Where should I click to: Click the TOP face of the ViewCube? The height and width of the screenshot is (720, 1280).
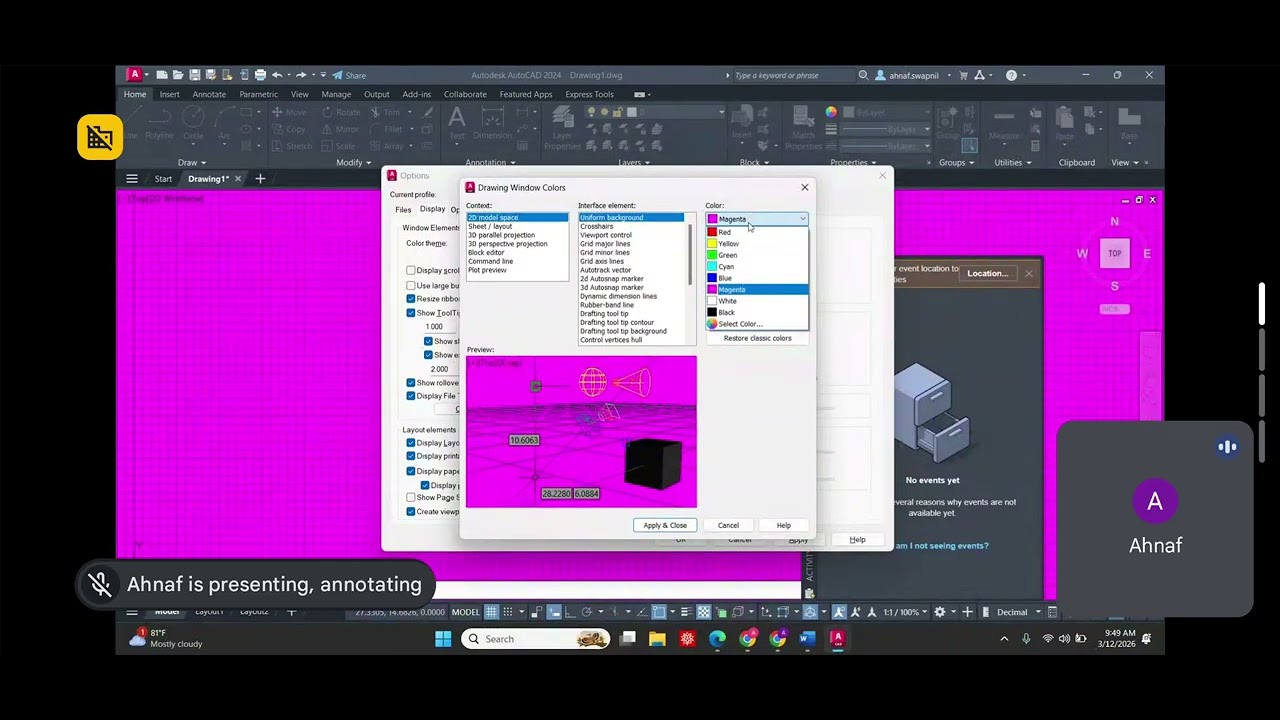1114,253
